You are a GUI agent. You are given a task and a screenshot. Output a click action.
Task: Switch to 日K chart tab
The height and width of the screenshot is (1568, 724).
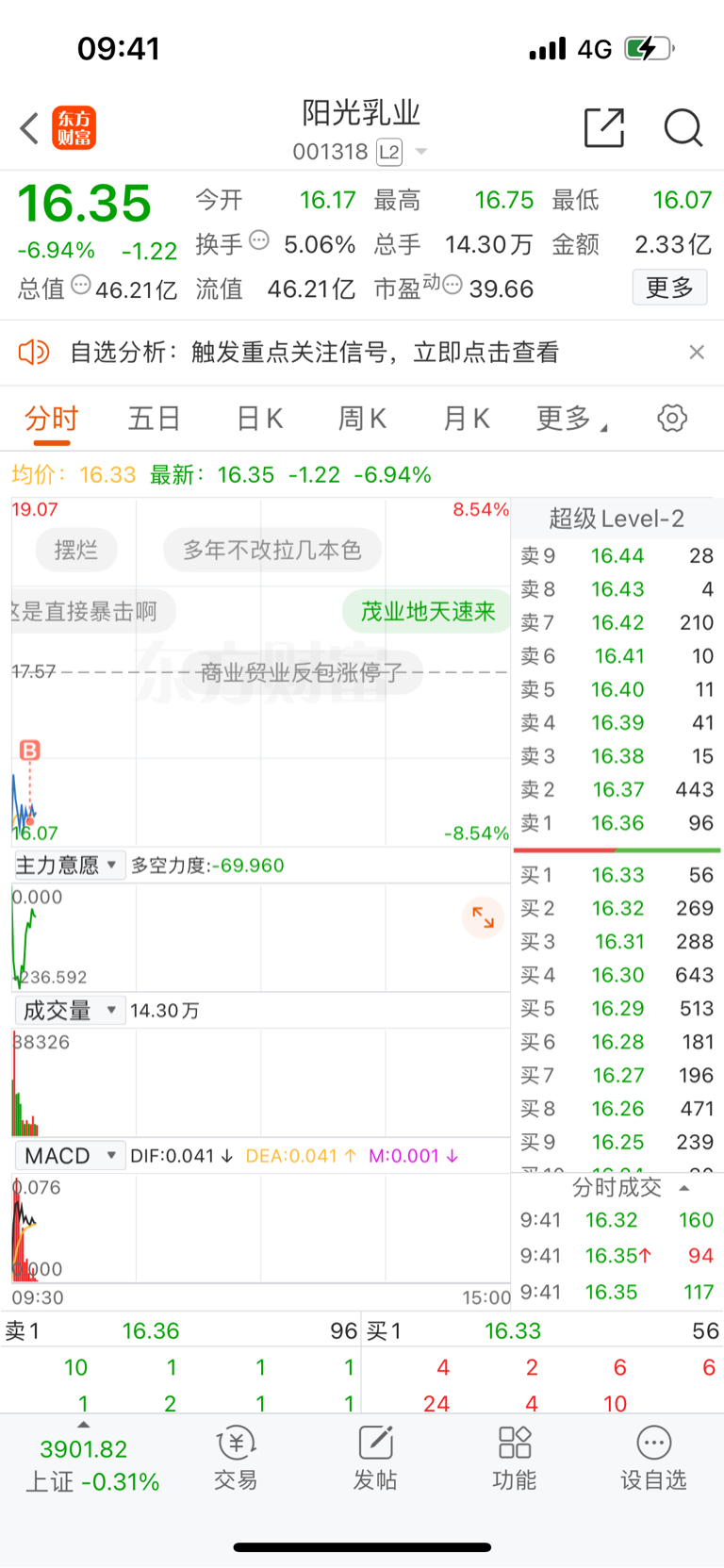(259, 418)
